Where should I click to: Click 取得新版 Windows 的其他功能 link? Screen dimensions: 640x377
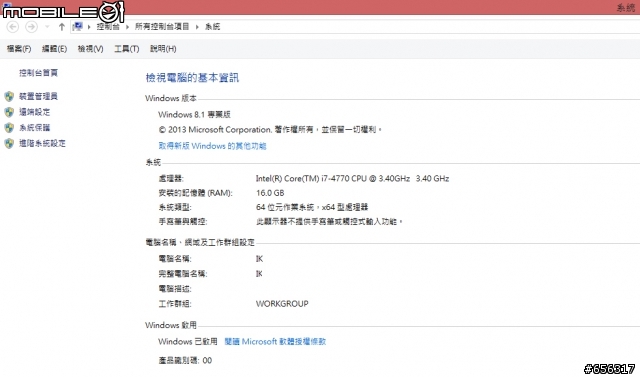pos(212,146)
